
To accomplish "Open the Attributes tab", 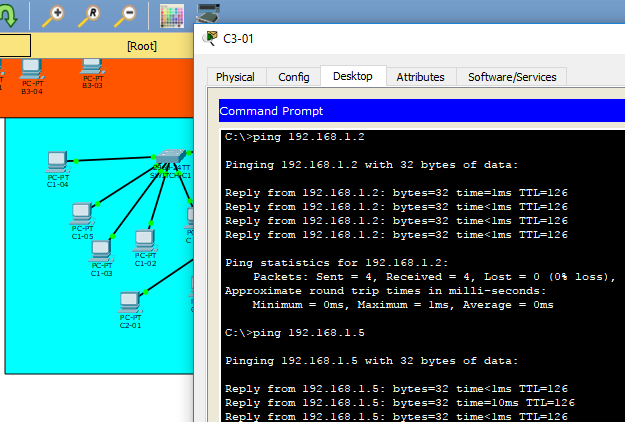I will tap(420, 77).
